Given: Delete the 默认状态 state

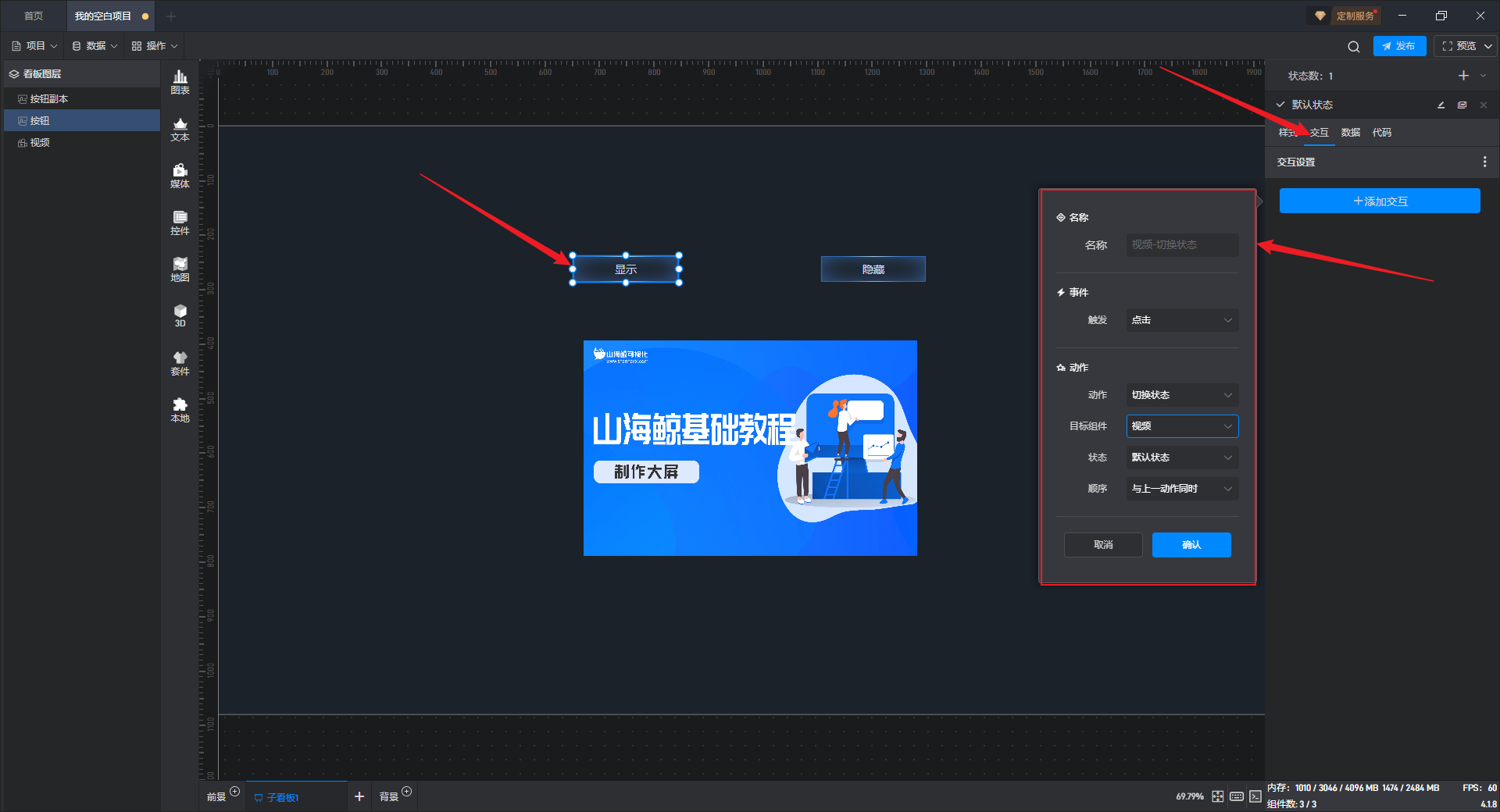Looking at the screenshot, I should (x=1483, y=105).
